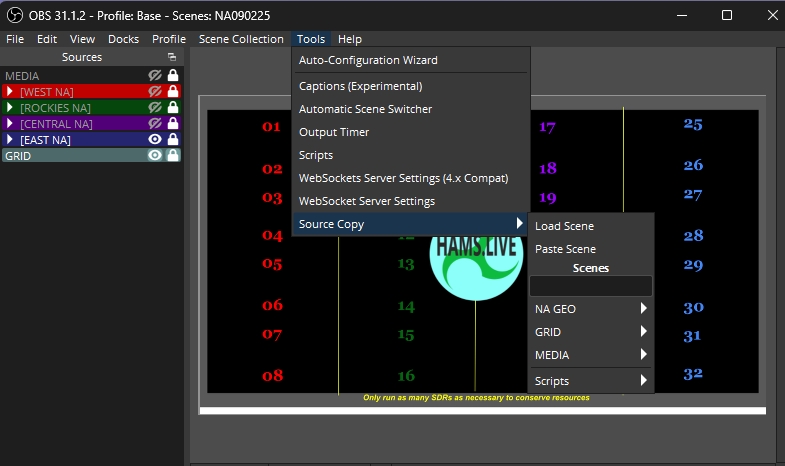Pop out the Sources dock panel

(172, 57)
